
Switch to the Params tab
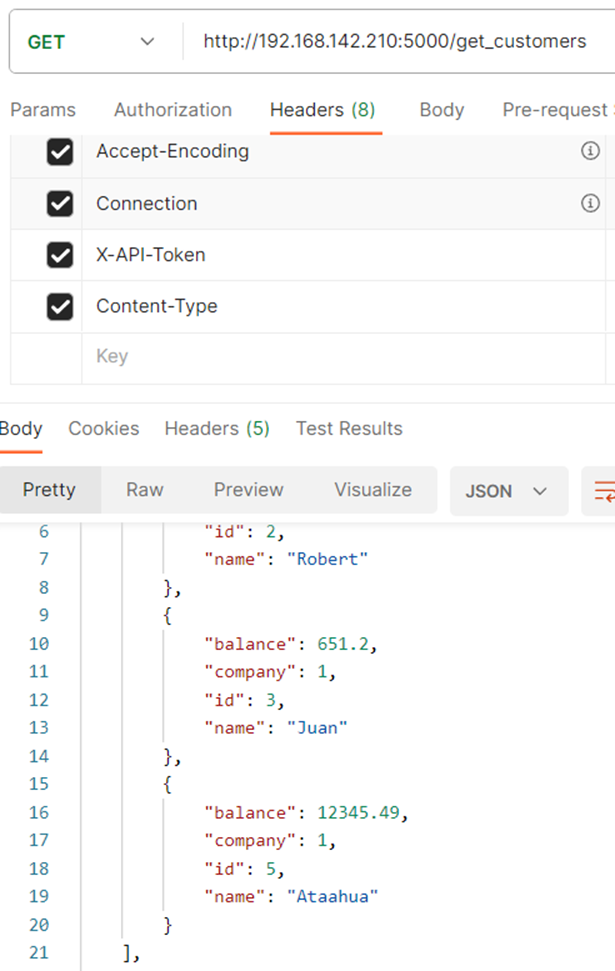coord(43,110)
